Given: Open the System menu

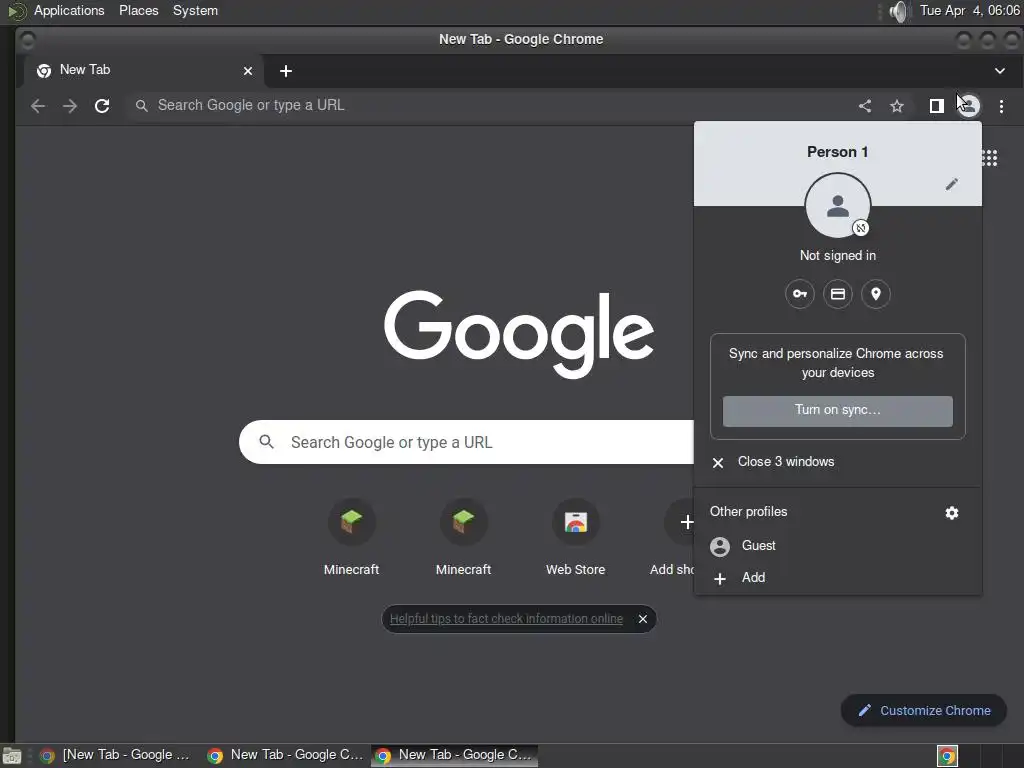Looking at the screenshot, I should 195,10.
